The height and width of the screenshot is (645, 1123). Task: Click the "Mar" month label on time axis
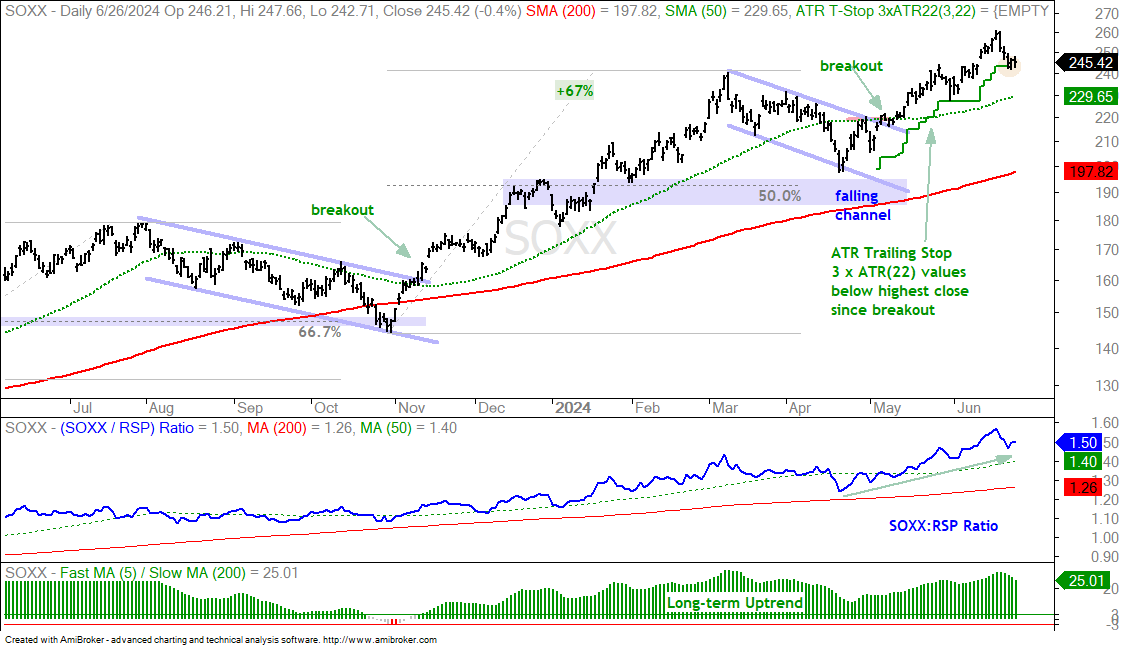pos(725,408)
